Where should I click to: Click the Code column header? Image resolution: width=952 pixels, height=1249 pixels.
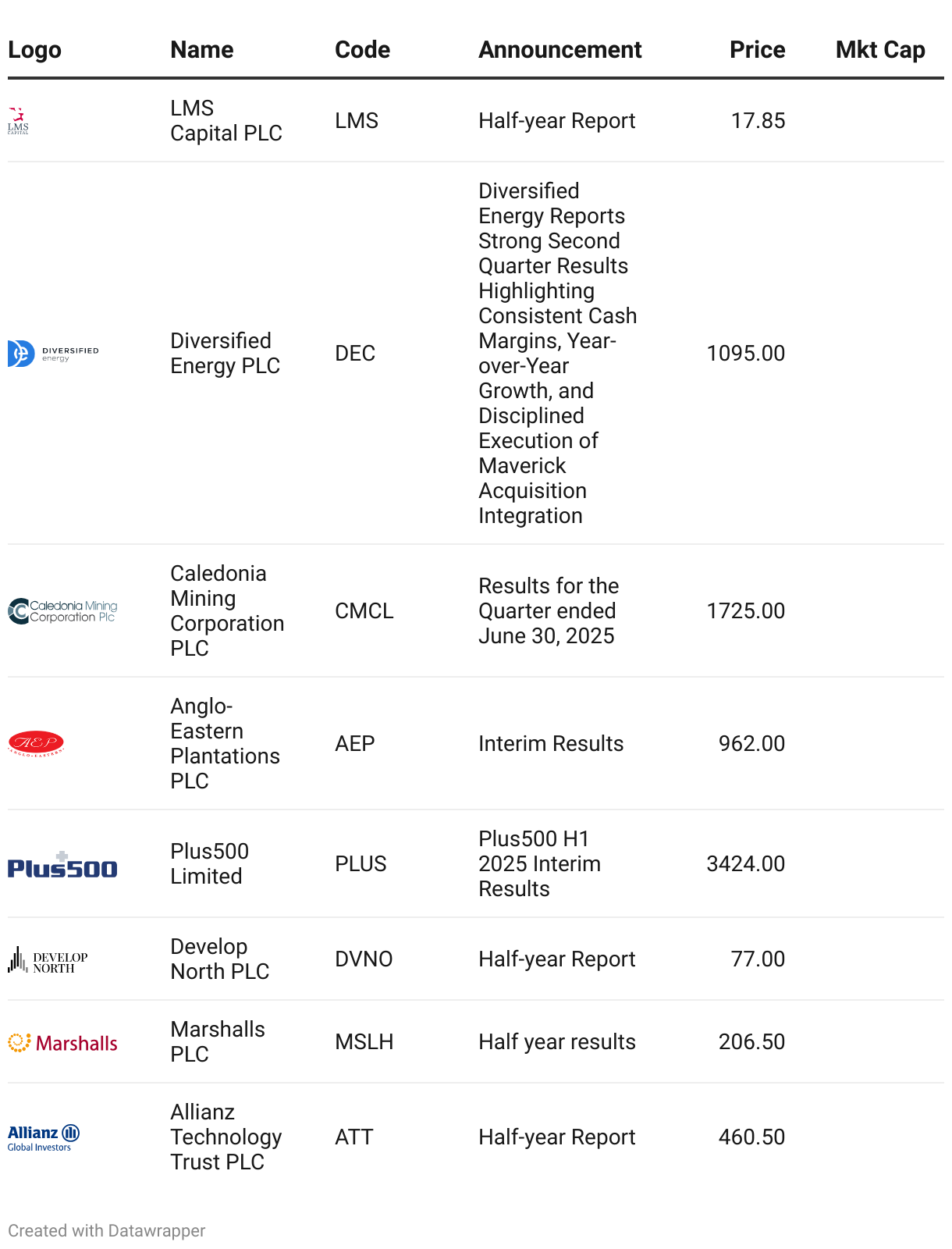point(362,50)
